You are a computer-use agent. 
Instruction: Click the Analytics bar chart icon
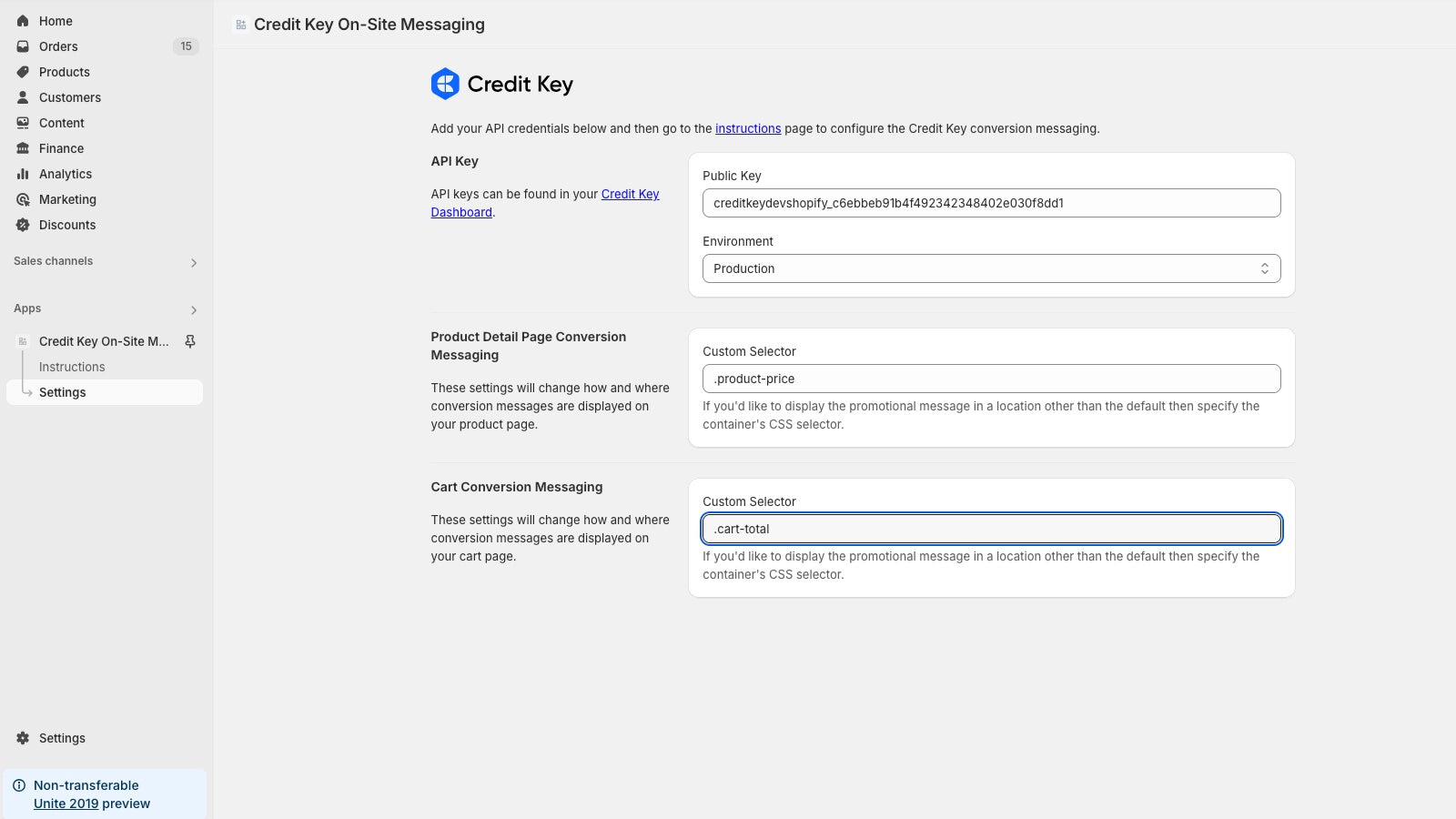point(23,174)
